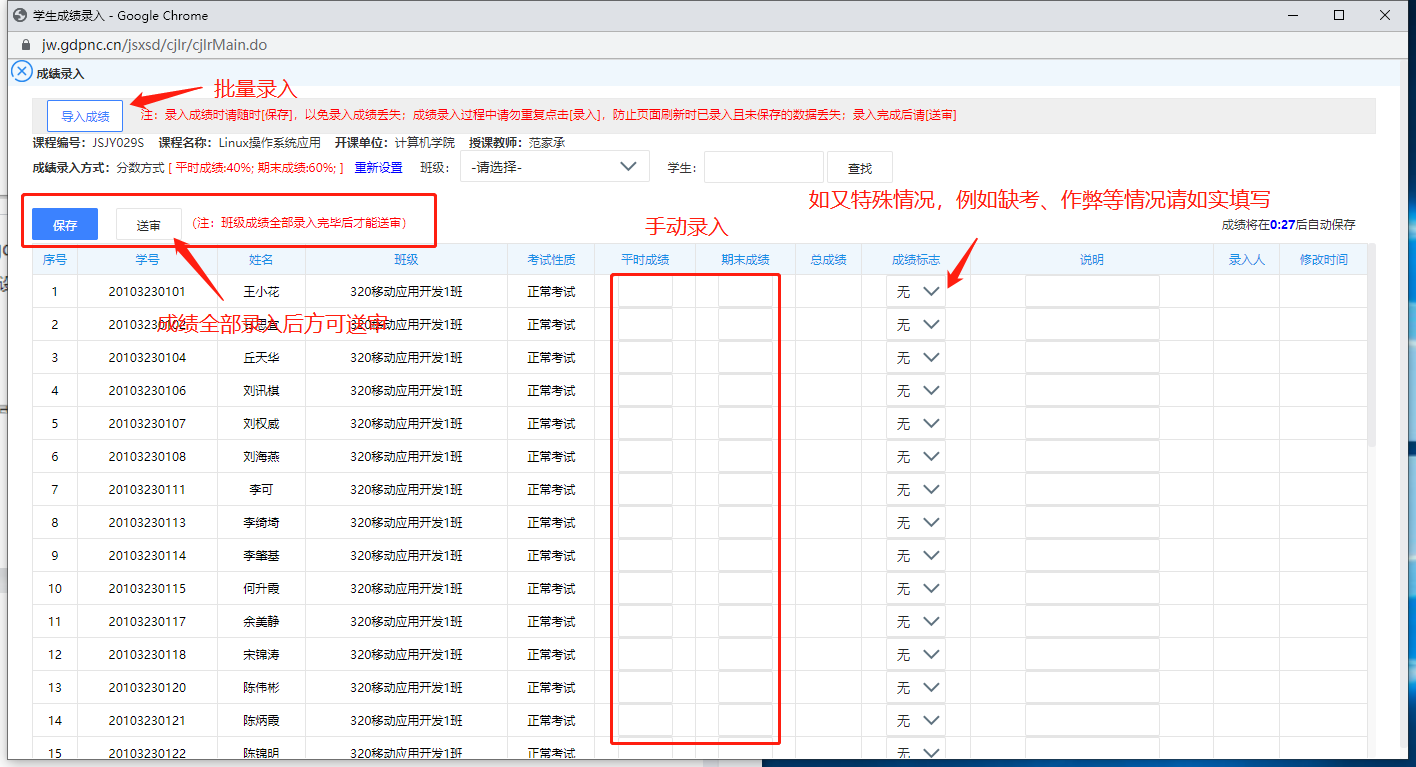This screenshot has height=767, width=1416.
Task: Expand the 班级 class dropdown
Action: 554,167
